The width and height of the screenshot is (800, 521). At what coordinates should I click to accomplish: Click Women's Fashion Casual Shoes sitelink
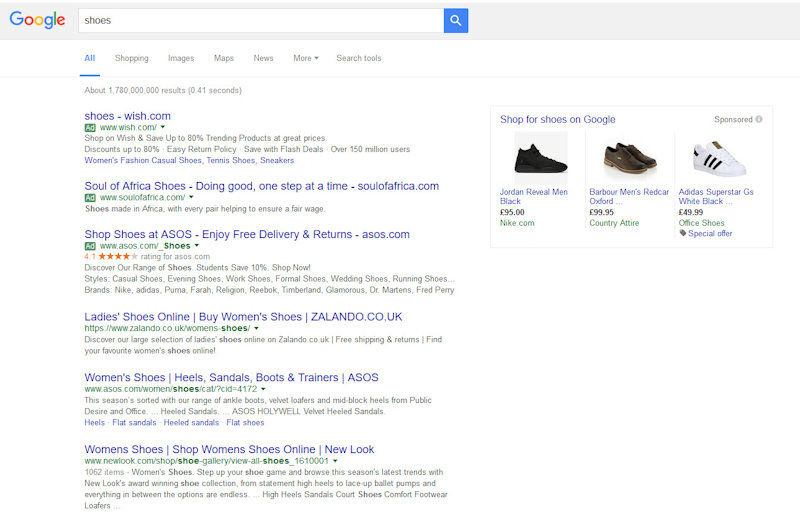tap(143, 160)
